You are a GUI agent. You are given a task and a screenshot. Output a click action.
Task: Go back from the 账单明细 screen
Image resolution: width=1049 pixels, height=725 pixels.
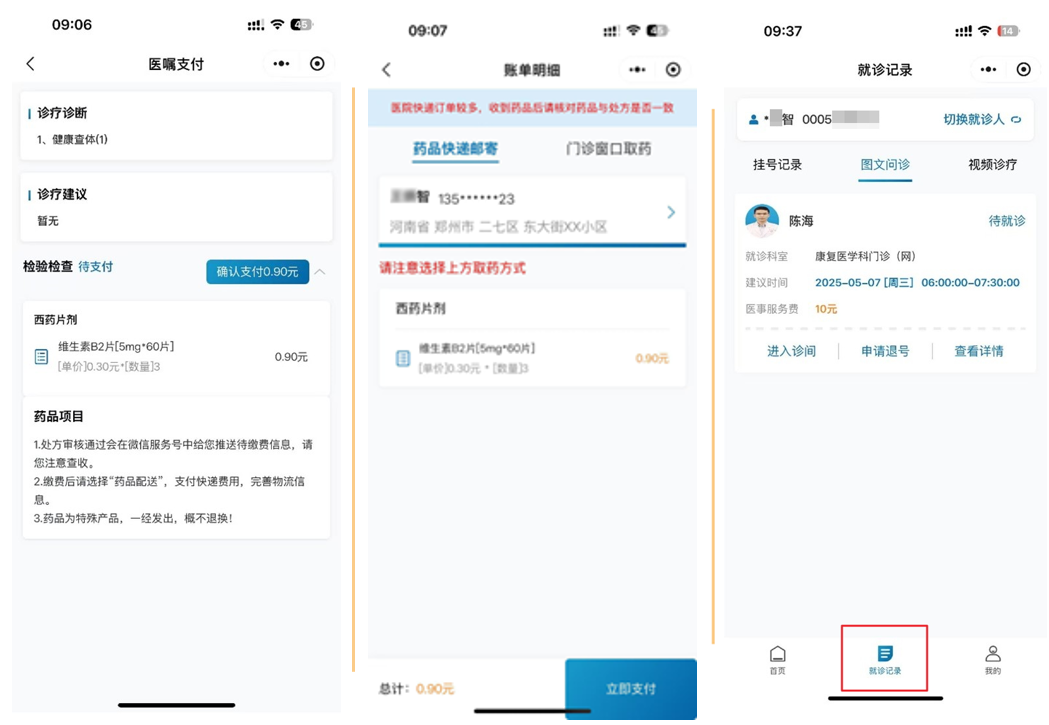click(386, 70)
